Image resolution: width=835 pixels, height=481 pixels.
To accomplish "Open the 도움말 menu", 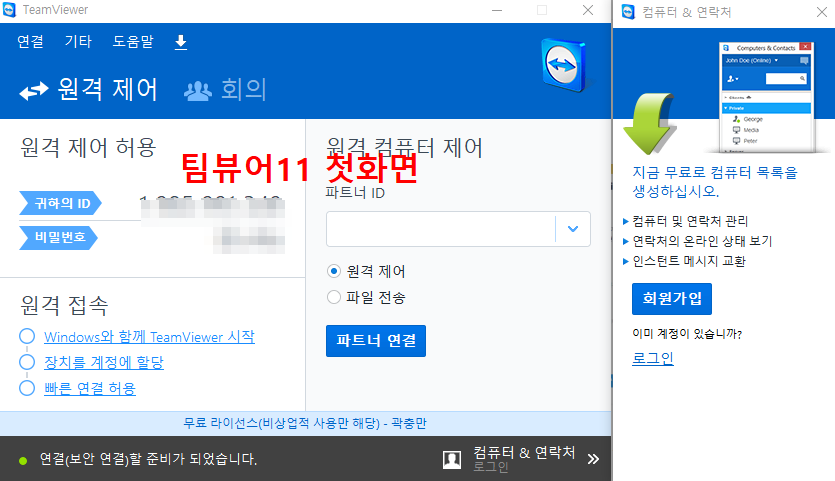I will point(133,42).
